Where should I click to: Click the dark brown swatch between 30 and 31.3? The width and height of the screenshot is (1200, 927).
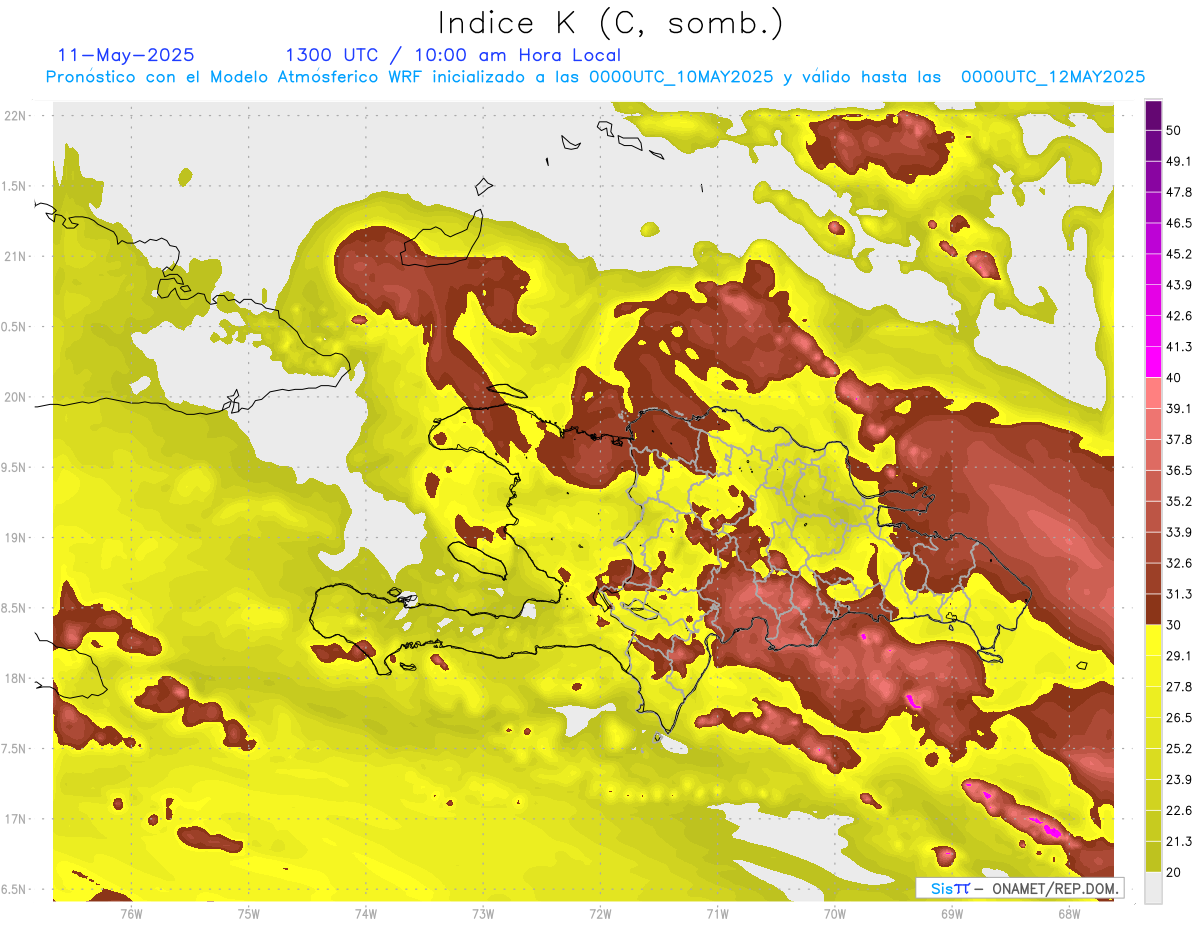tap(1153, 609)
